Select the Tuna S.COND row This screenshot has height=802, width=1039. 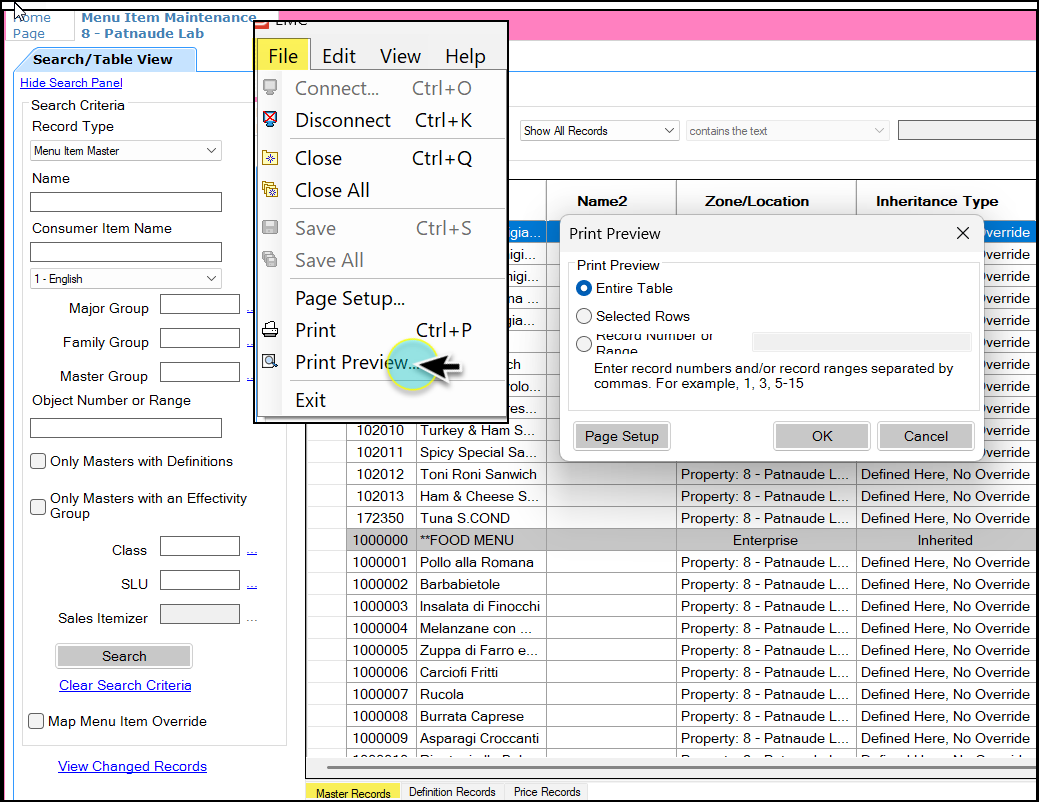tap(672, 518)
